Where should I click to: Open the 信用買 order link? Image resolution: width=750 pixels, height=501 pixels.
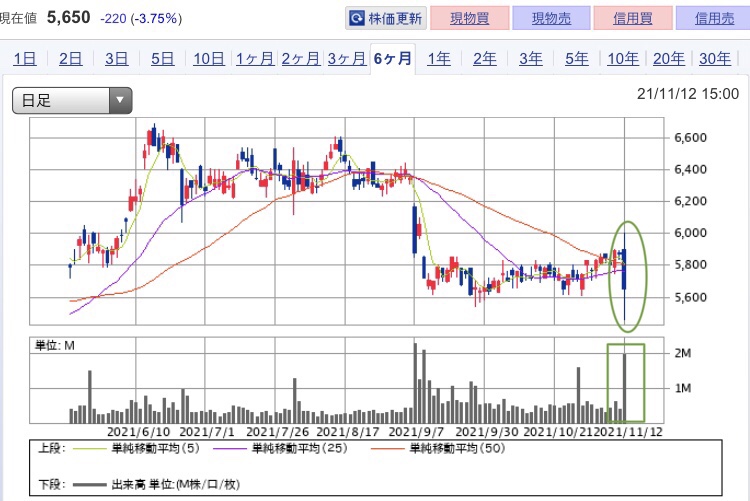click(633, 18)
